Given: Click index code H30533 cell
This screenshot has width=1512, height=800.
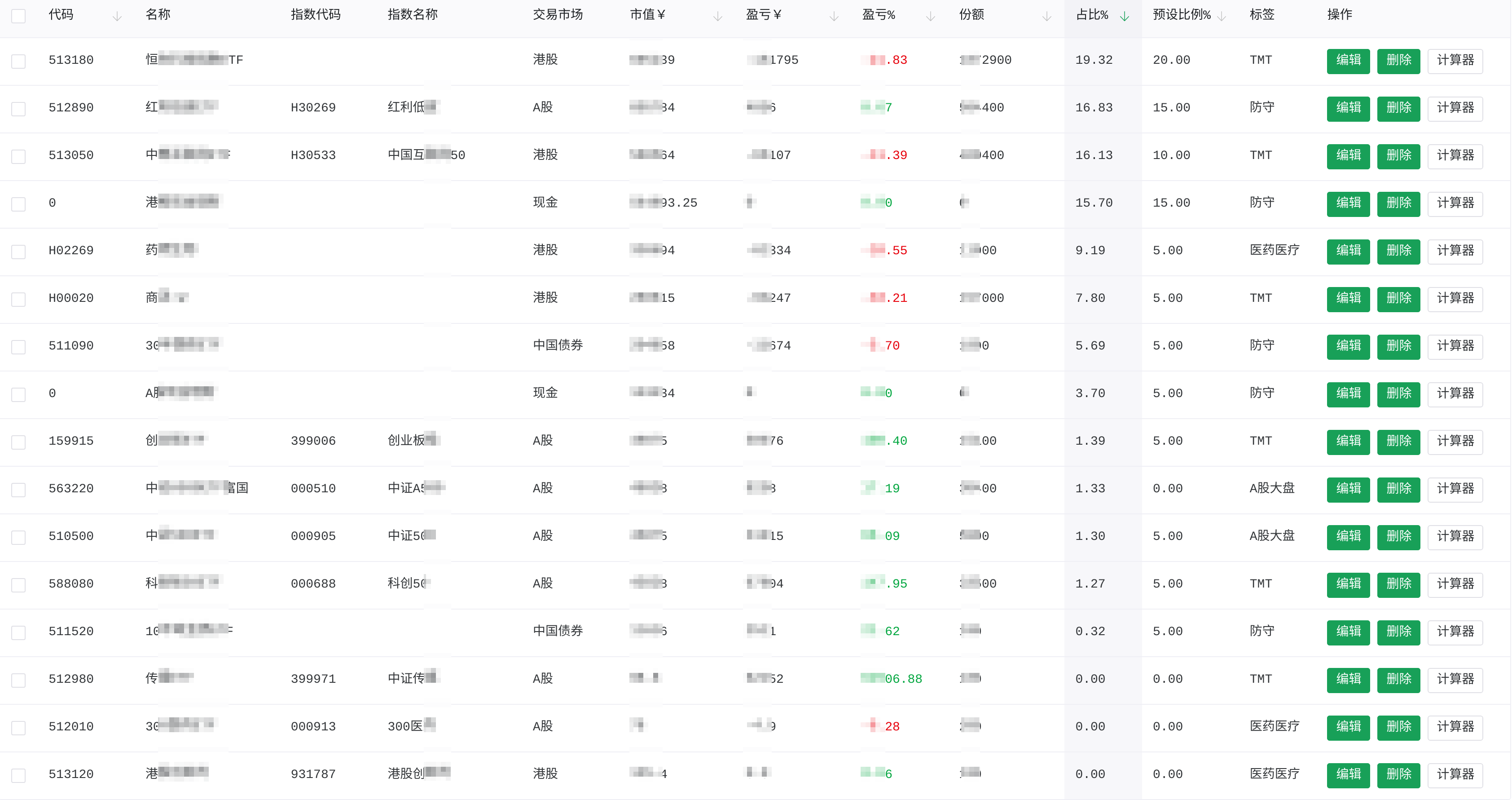Looking at the screenshot, I should pos(313,155).
